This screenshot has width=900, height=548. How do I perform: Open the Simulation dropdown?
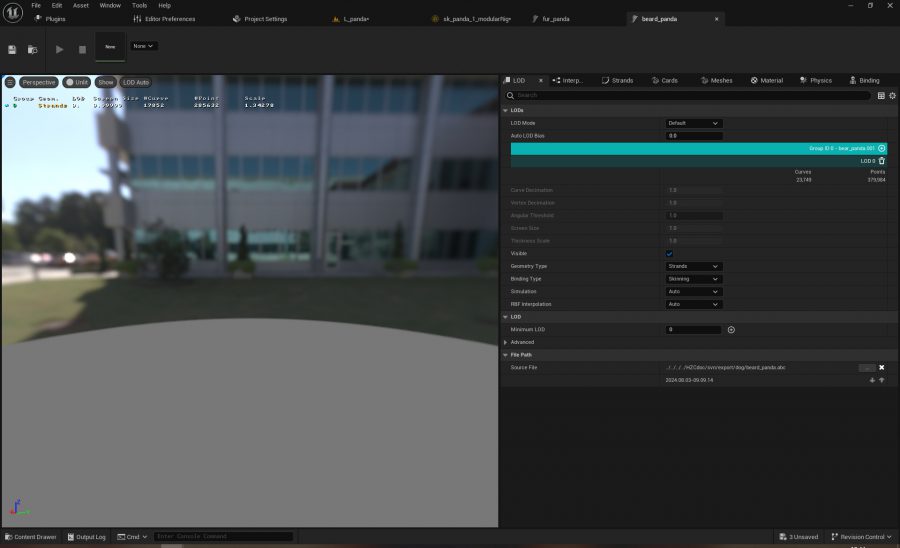(693, 292)
